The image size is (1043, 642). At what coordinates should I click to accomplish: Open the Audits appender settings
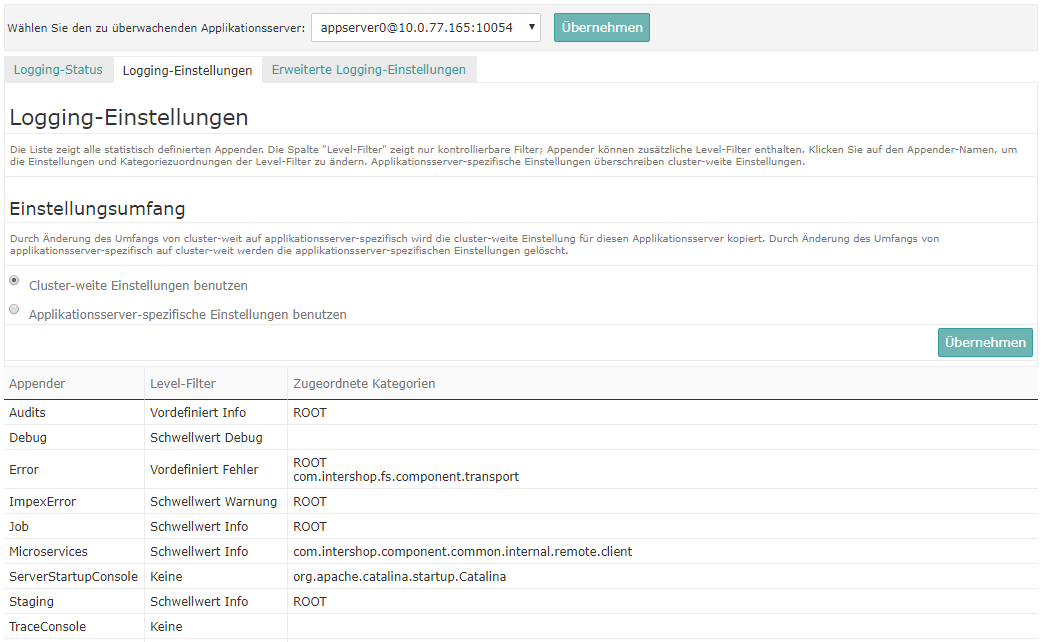click(27, 412)
